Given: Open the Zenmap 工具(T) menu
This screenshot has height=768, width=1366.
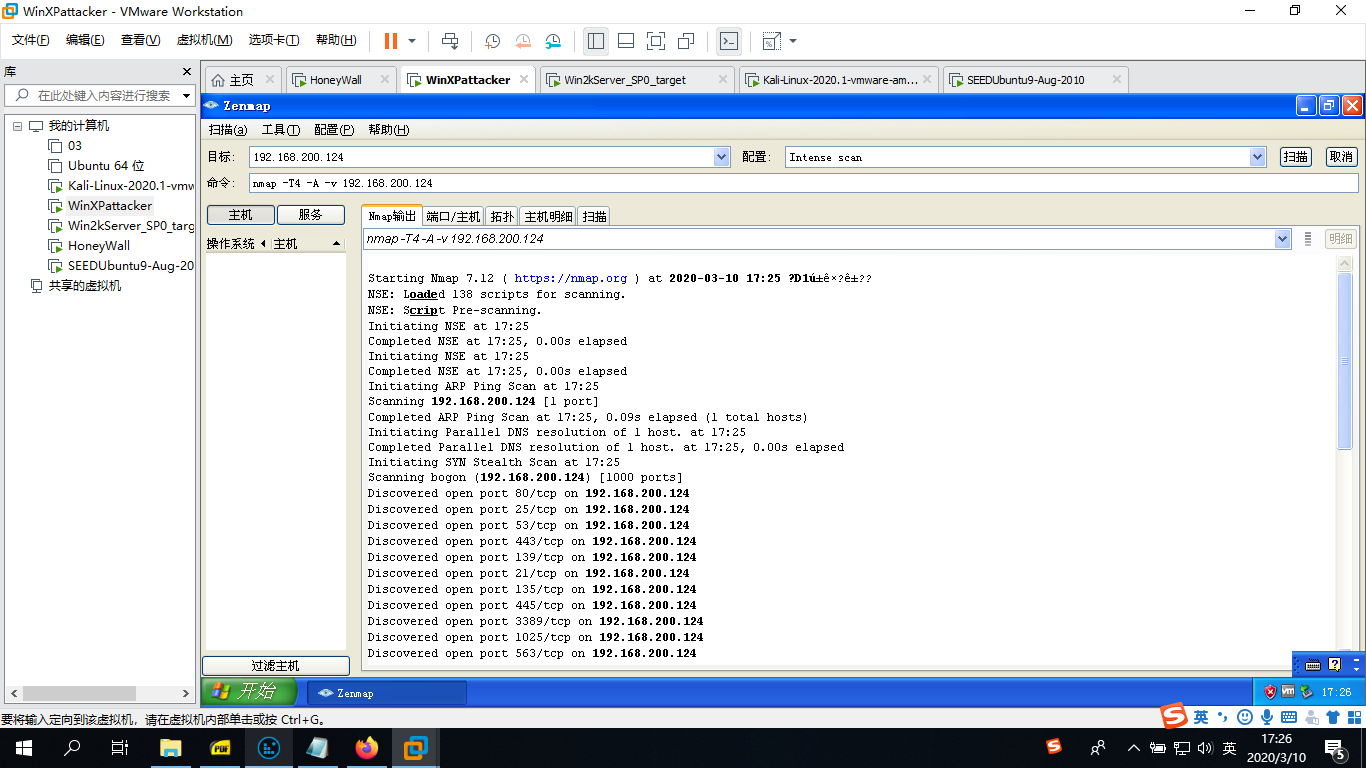Looking at the screenshot, I should (280, 130).
